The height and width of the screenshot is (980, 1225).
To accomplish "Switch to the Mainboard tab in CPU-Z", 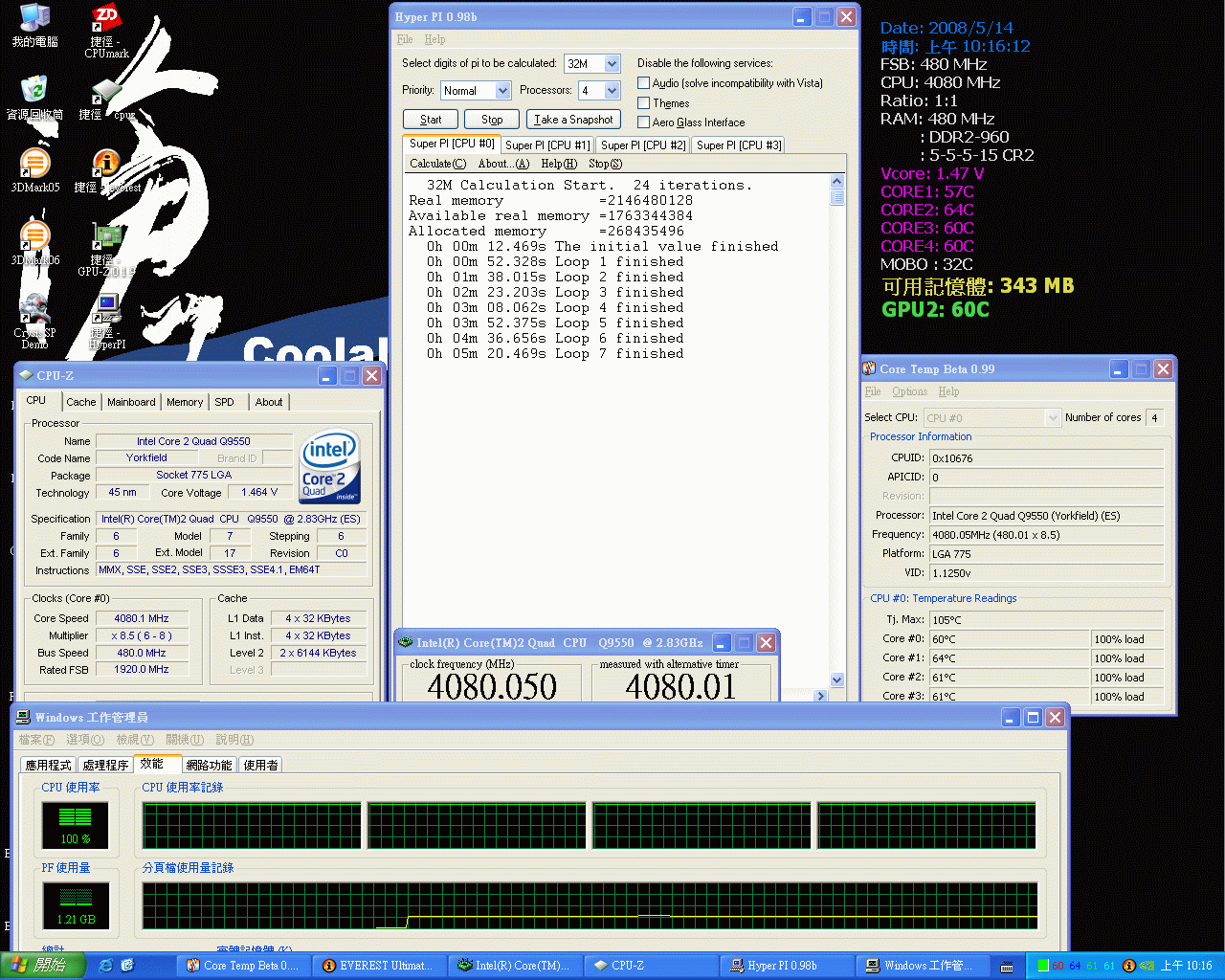I will (x=131, y=402).
